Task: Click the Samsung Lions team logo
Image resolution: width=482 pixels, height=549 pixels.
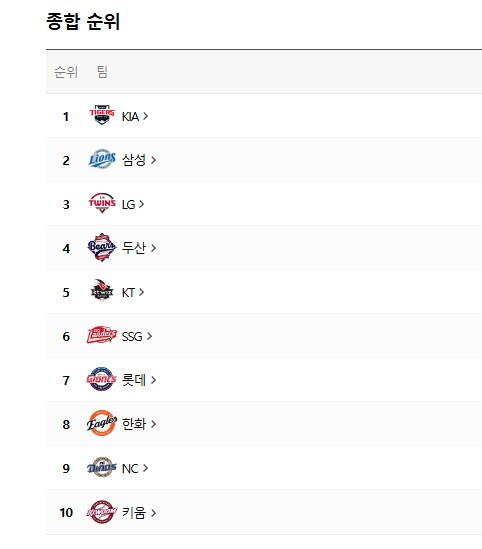Action: pos(102,159)
